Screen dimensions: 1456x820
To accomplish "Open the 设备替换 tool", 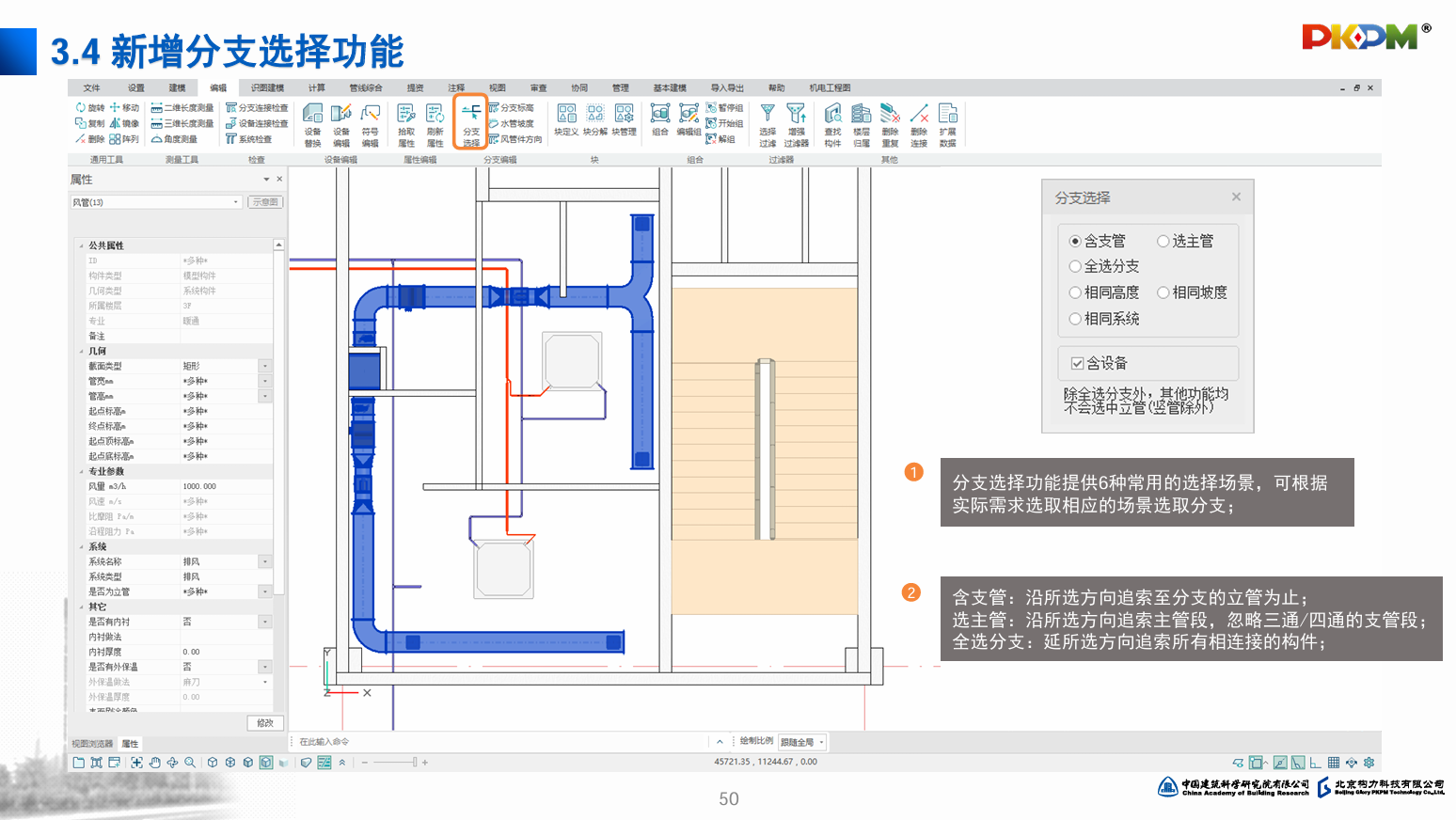I will (312, 125).
